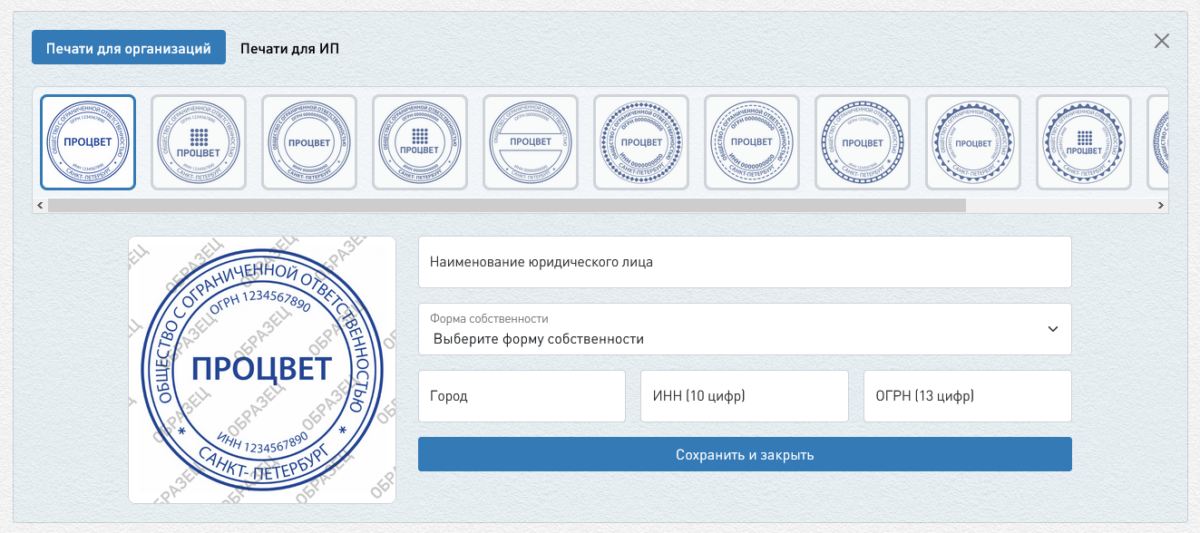The height and width of the screenshot is (533, 1200).
Task: Click the "ИНН (10 цифр)" field
Action: 744,396
